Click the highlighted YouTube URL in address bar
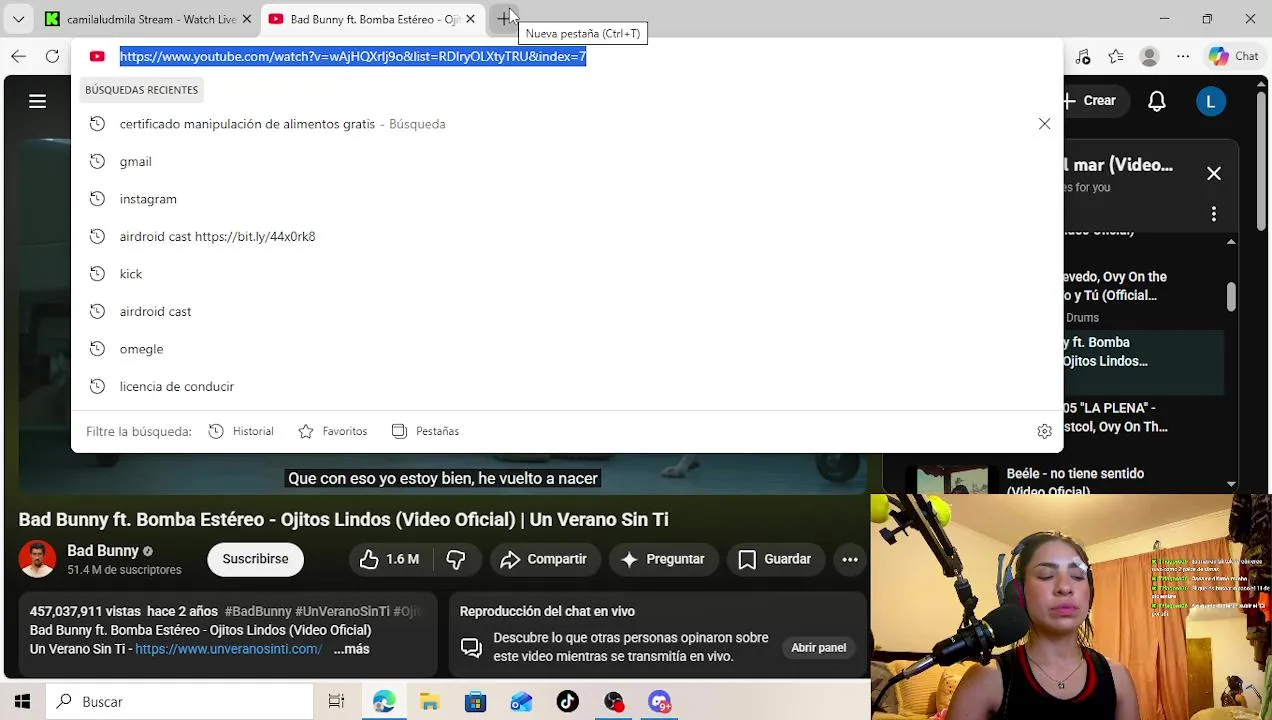 [353, 56]
